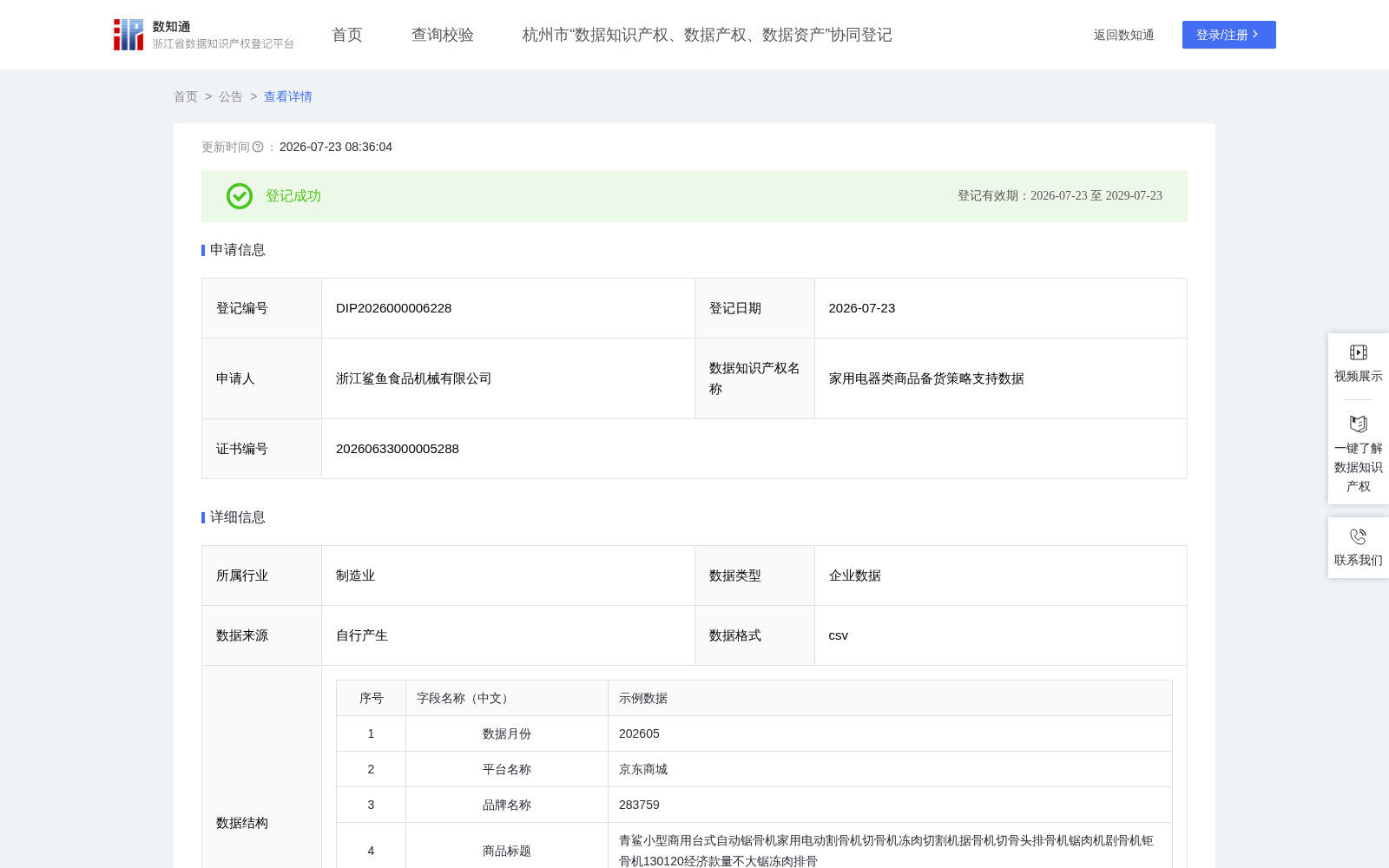1389x868 pixels.
Task: Open the 杭州市协同登记 menu item
Action: click(x=708, y=35)
